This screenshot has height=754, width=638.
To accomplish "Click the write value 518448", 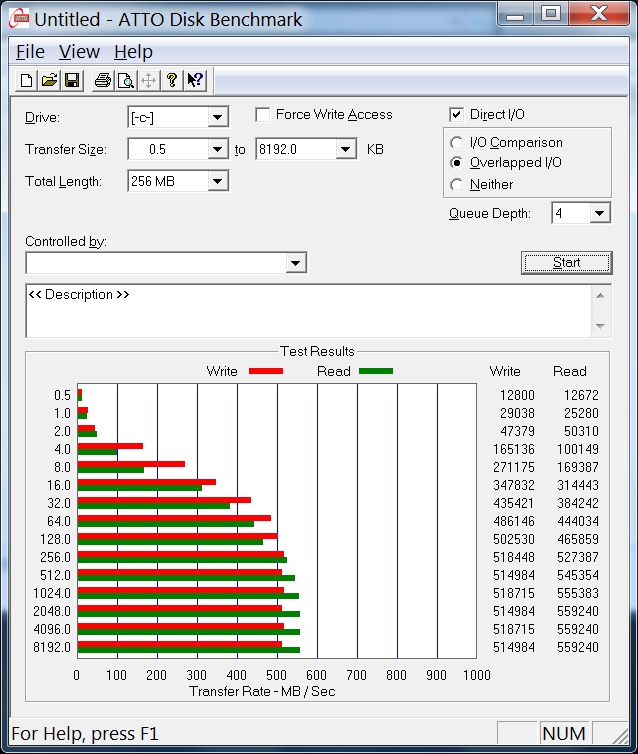I will [513, 557].
